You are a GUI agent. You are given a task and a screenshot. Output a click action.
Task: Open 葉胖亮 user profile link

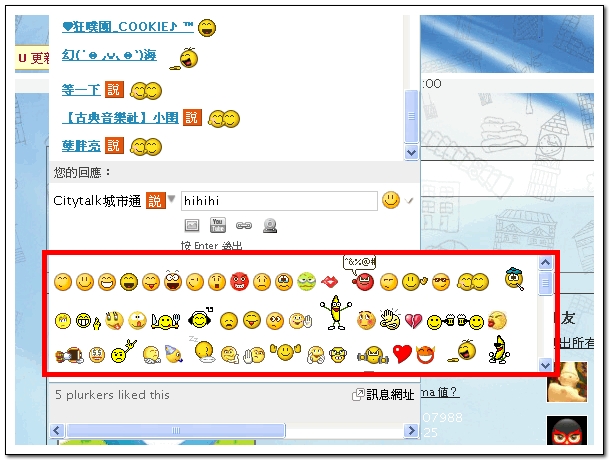pos(81,146)
